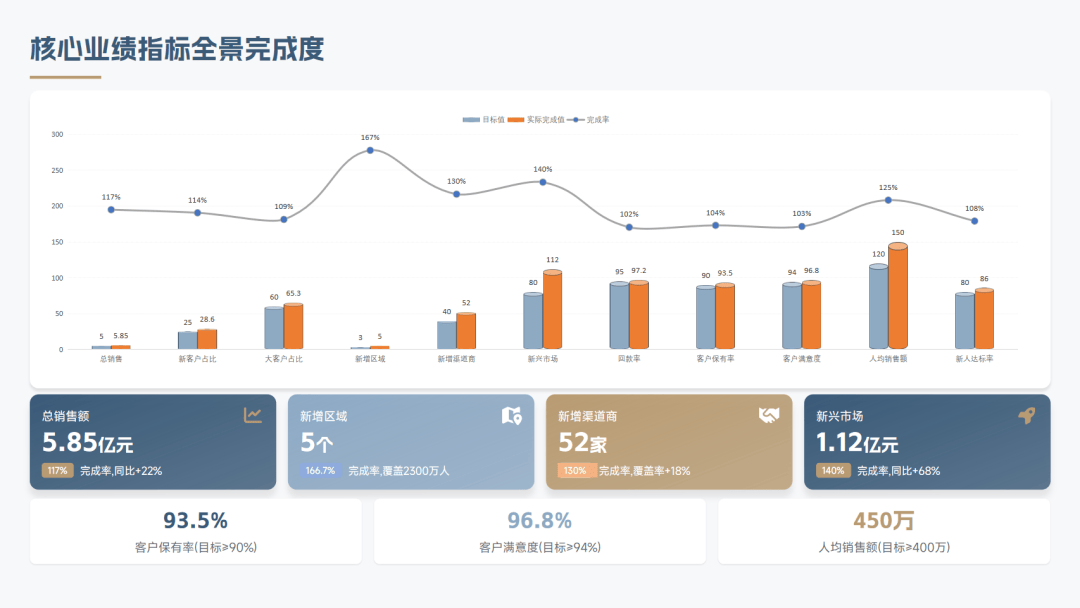Select the 167% peak data point on line
Image resolution: width=1080 pixels, height=608 pixels.
tap(370, 150)
